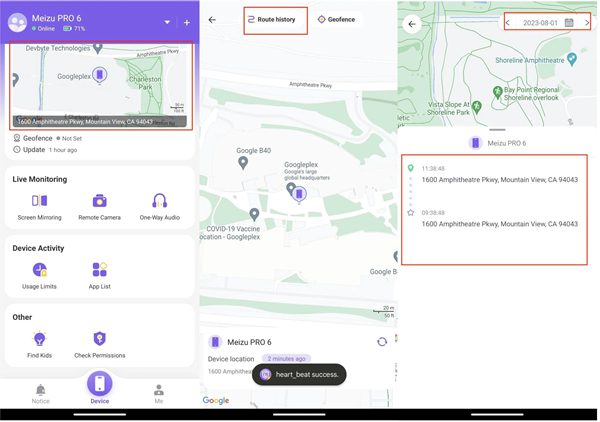Go to the Me tab

pyautogui.click(x=159, y=394)
